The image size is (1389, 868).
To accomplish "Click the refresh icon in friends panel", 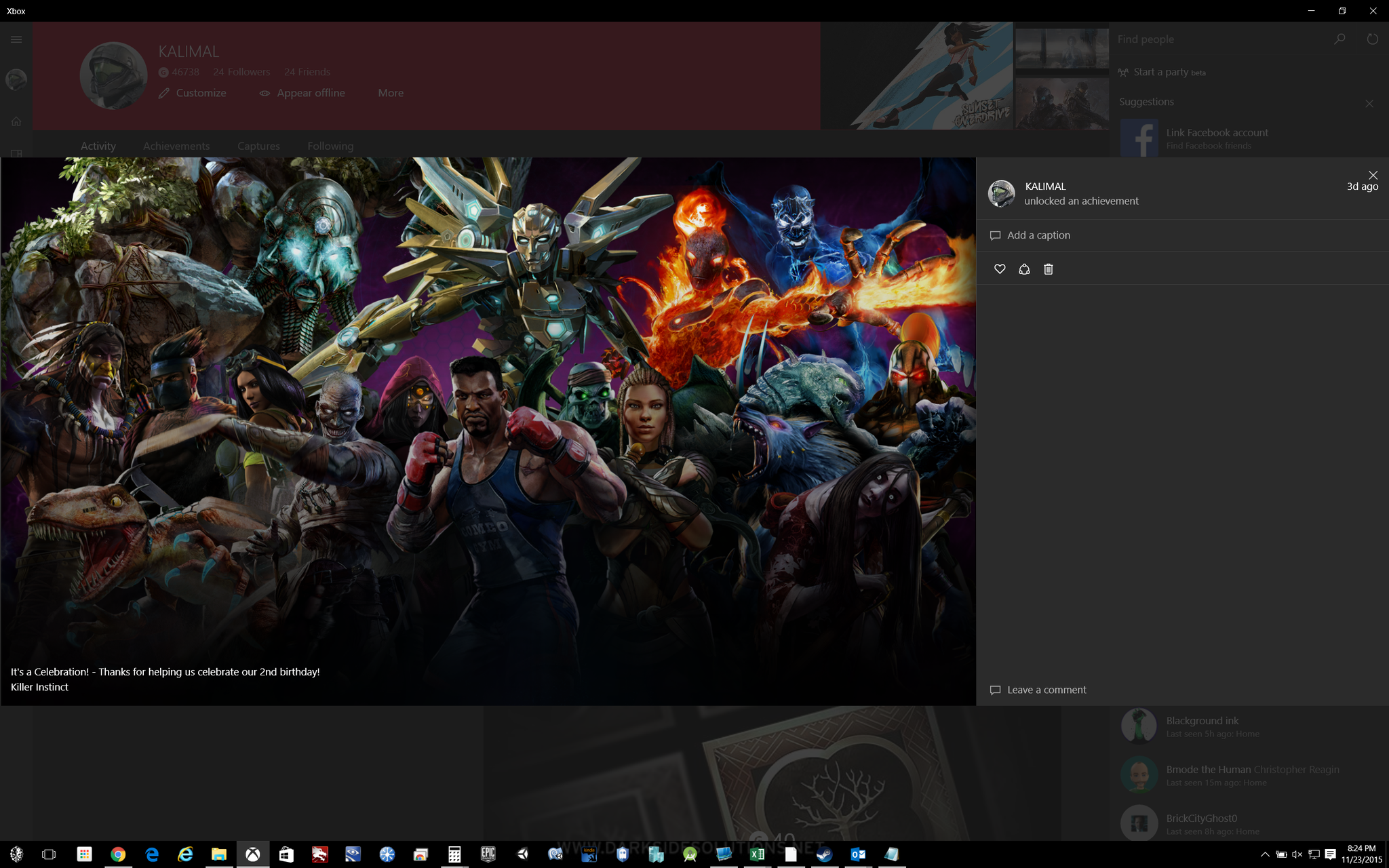I will 1372,39.
